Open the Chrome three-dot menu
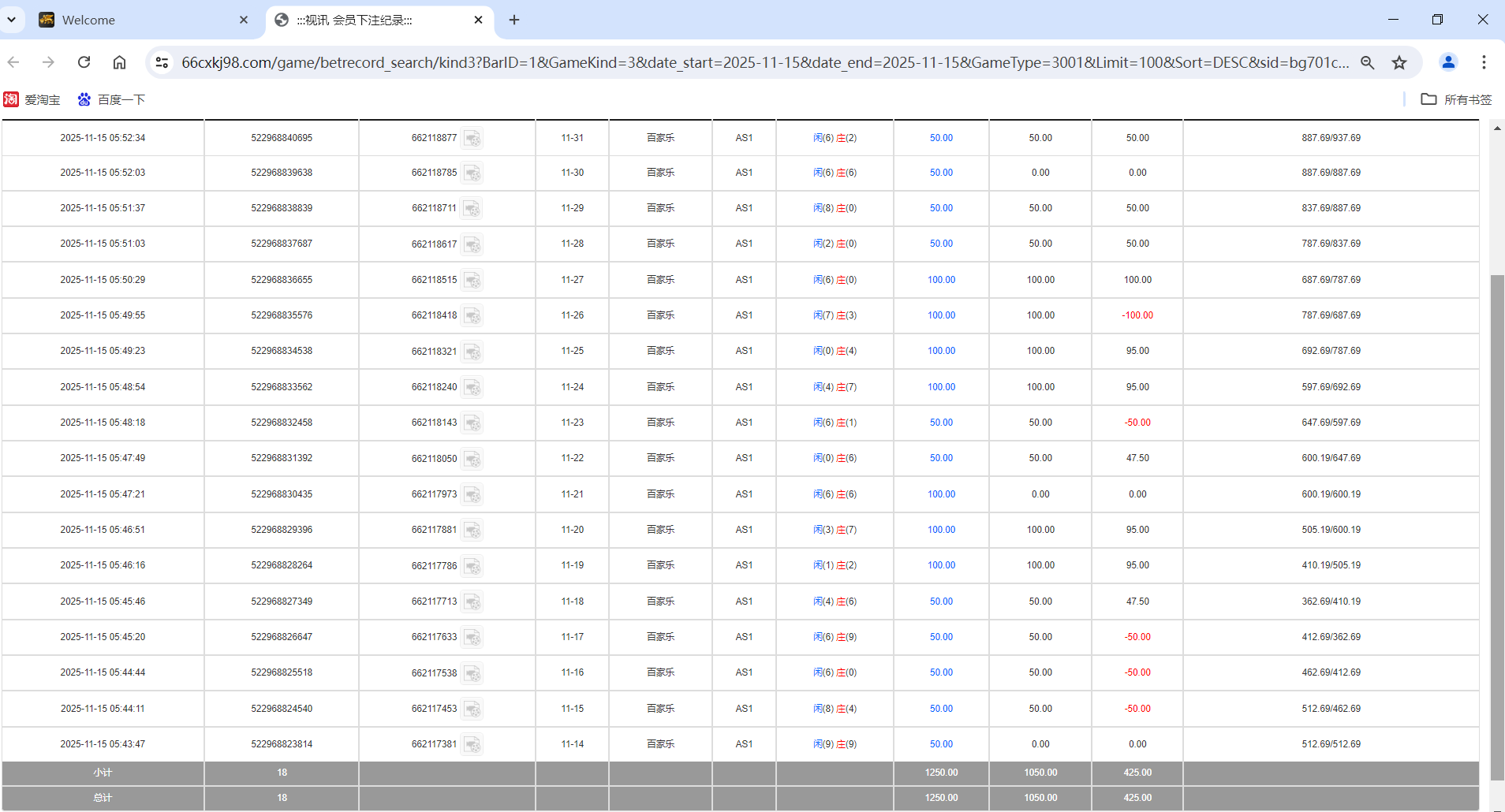 point(1484,62)
